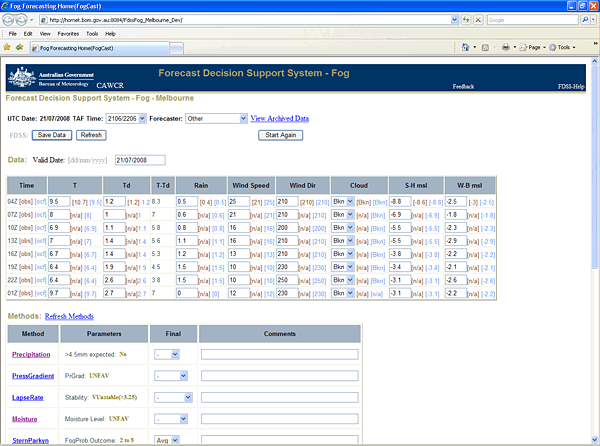Click the [ocf] link in 07Z row
600x446 pixels.
[x=40, y=215]
